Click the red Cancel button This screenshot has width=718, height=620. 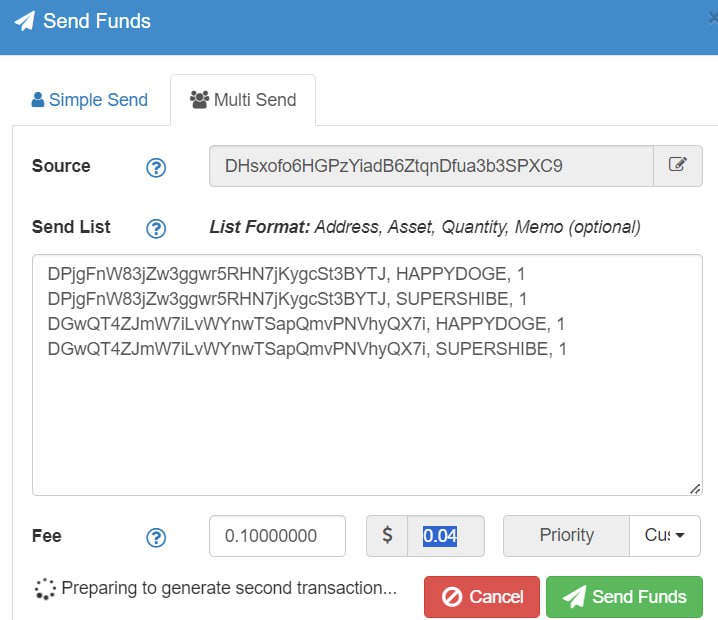point(482,597)
